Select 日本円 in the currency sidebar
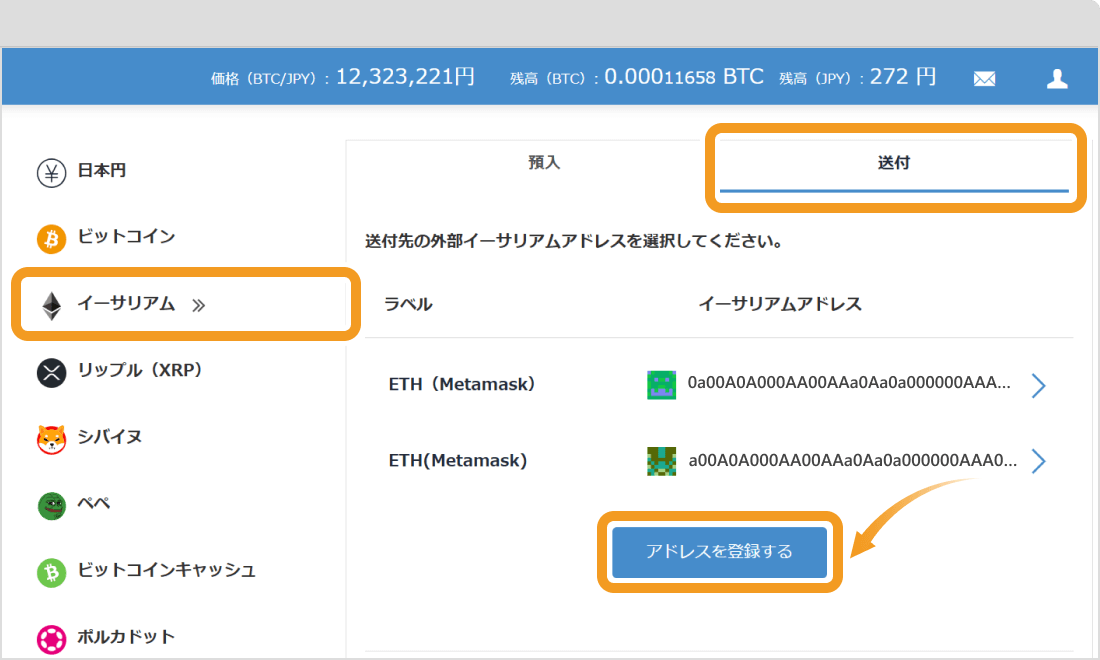 102,170
